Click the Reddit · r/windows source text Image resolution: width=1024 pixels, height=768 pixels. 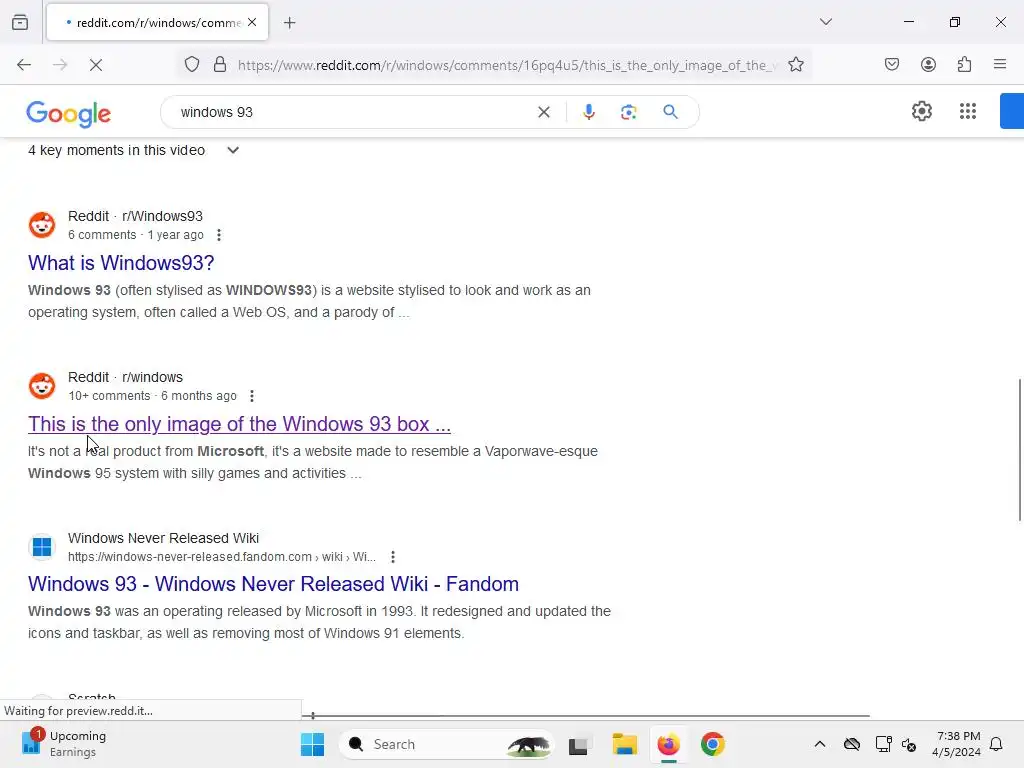(x=125, y=377)
